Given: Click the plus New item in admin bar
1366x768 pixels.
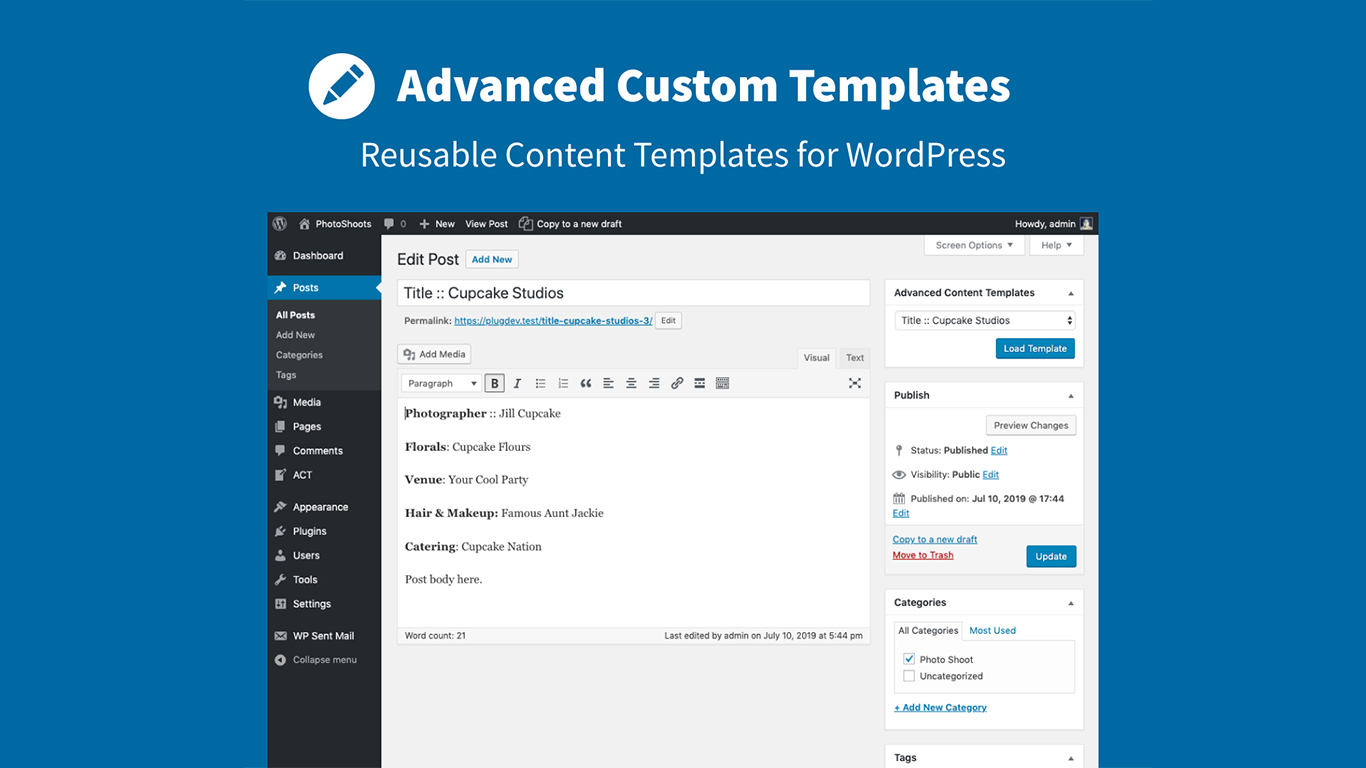Looking at the screenshot, I should point(437,224).
